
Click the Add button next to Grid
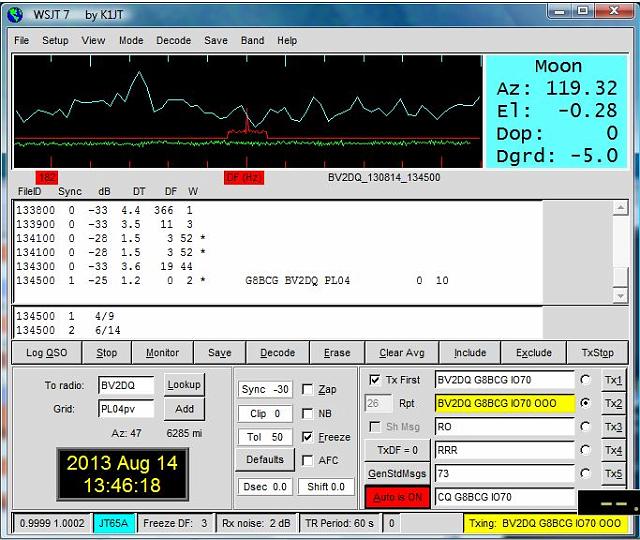(x=184, y=409)
